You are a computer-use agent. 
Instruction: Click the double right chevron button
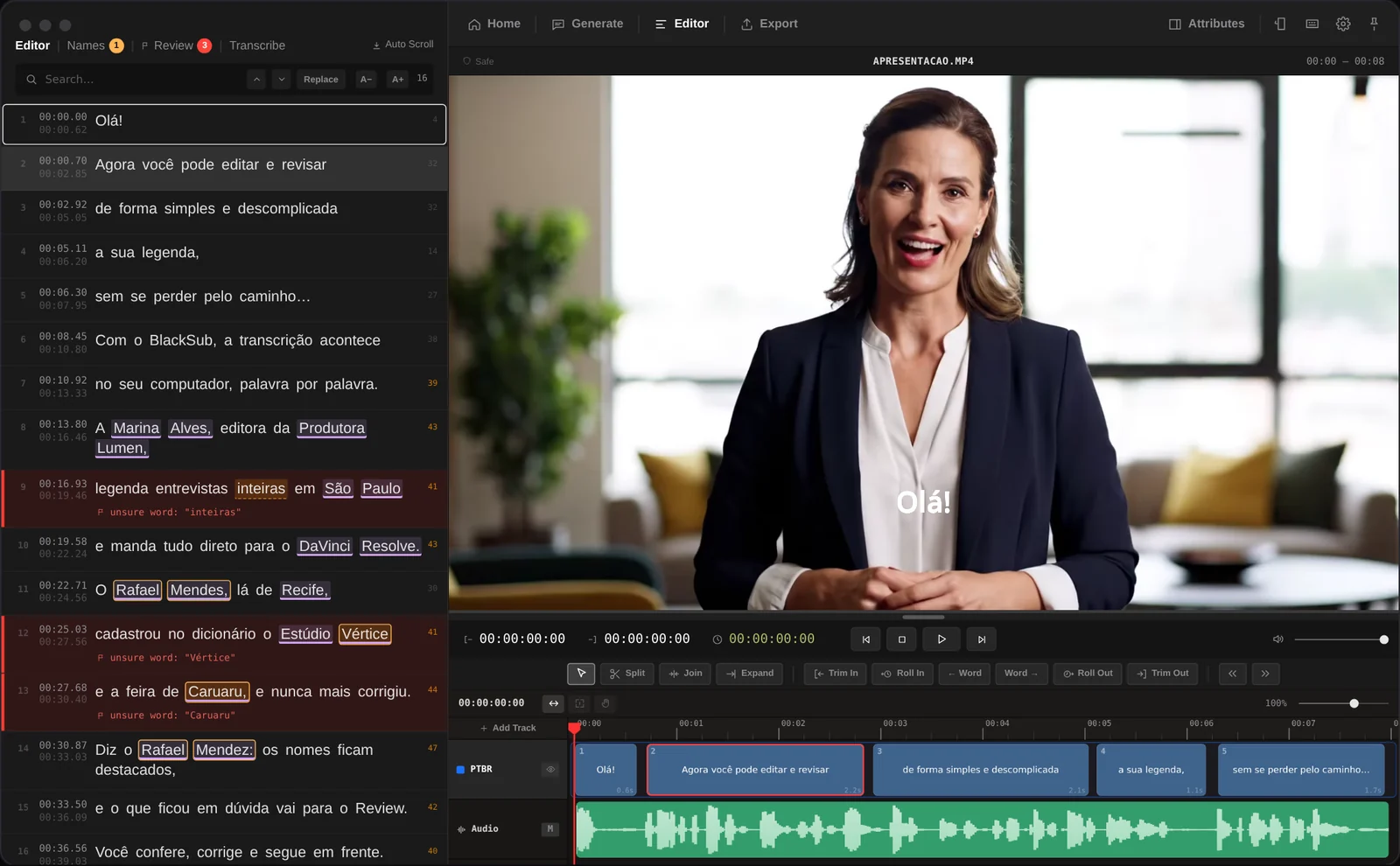click(x=1265, y=674)
